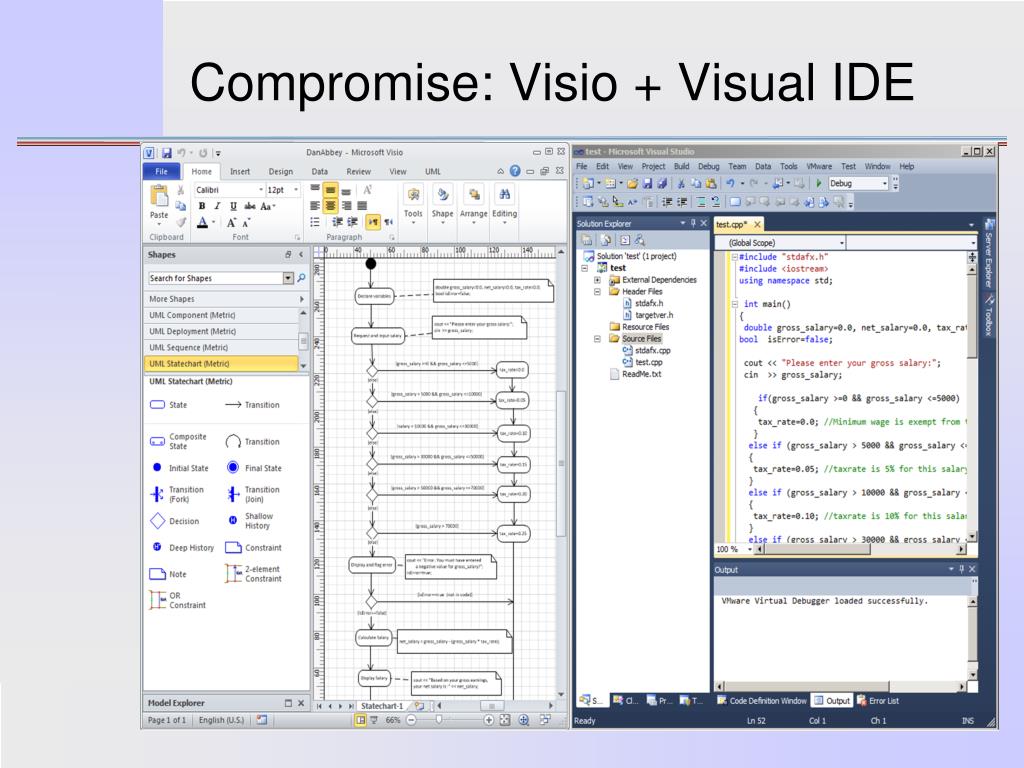
Task: Click the Cut scissors icon in Visio's ribbon
Action: 181,190
